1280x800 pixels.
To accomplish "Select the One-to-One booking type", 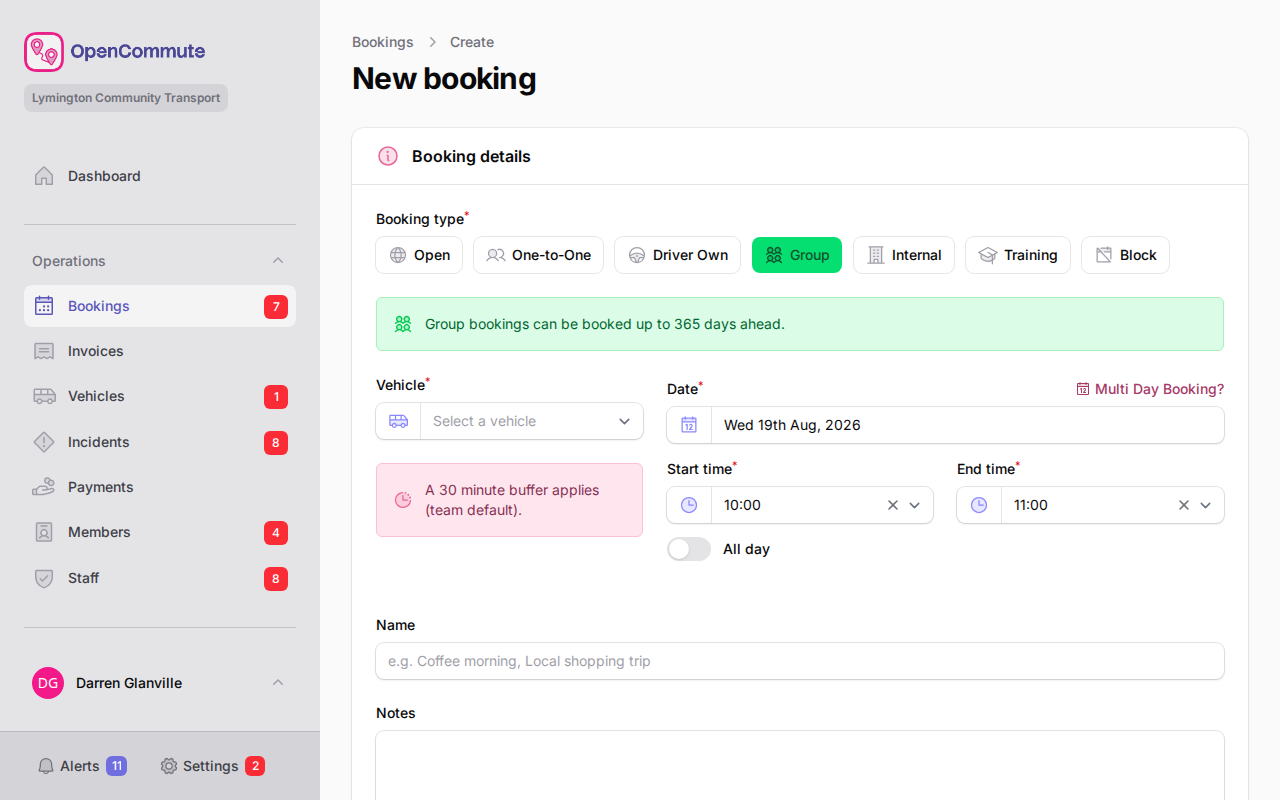I will coord(538,255).
